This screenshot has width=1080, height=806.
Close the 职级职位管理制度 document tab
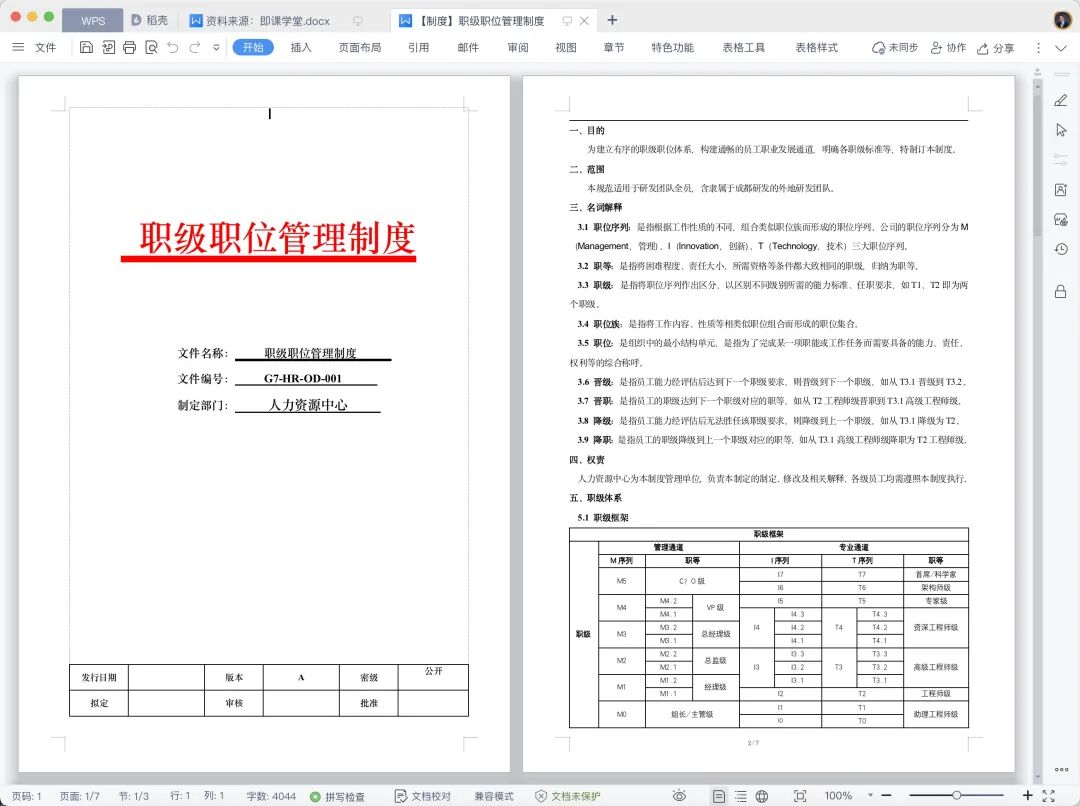pyautogui.click(x=584, y=21)
